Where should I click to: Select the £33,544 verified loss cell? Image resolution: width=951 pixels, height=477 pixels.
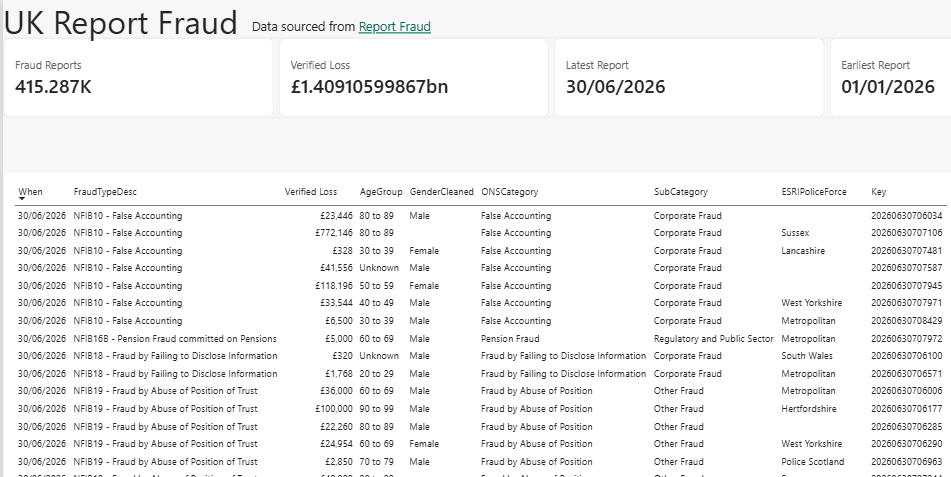(335, 303)
